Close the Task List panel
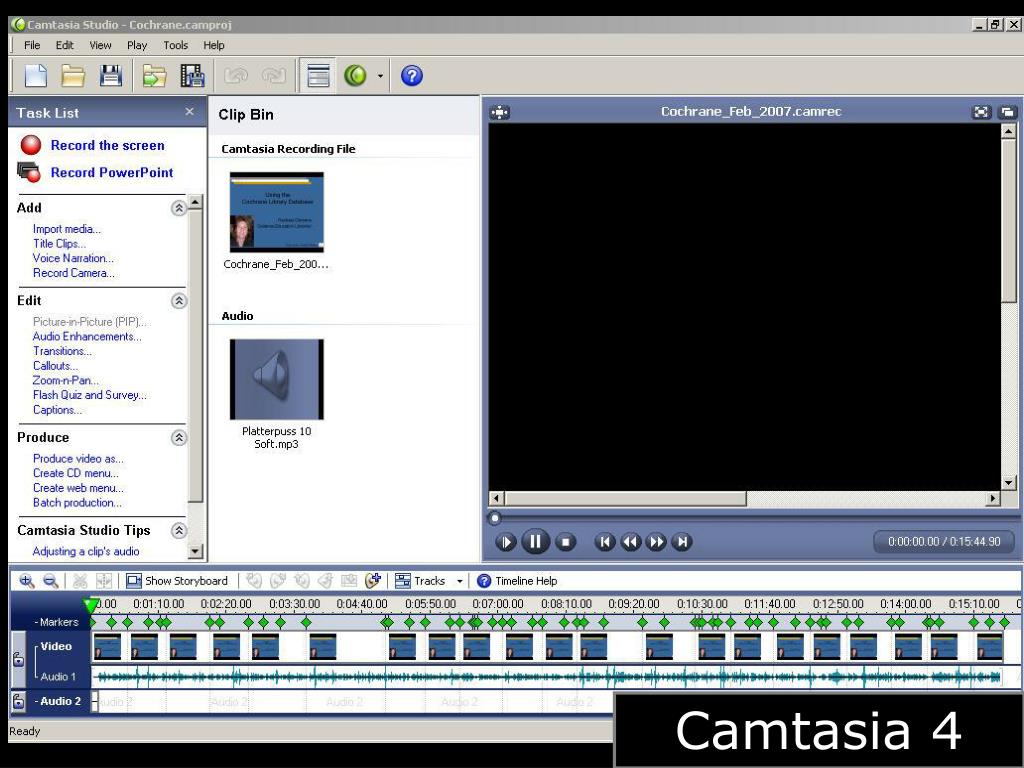The height and width of the screenshot is (768, 1024). pos(189,112)
